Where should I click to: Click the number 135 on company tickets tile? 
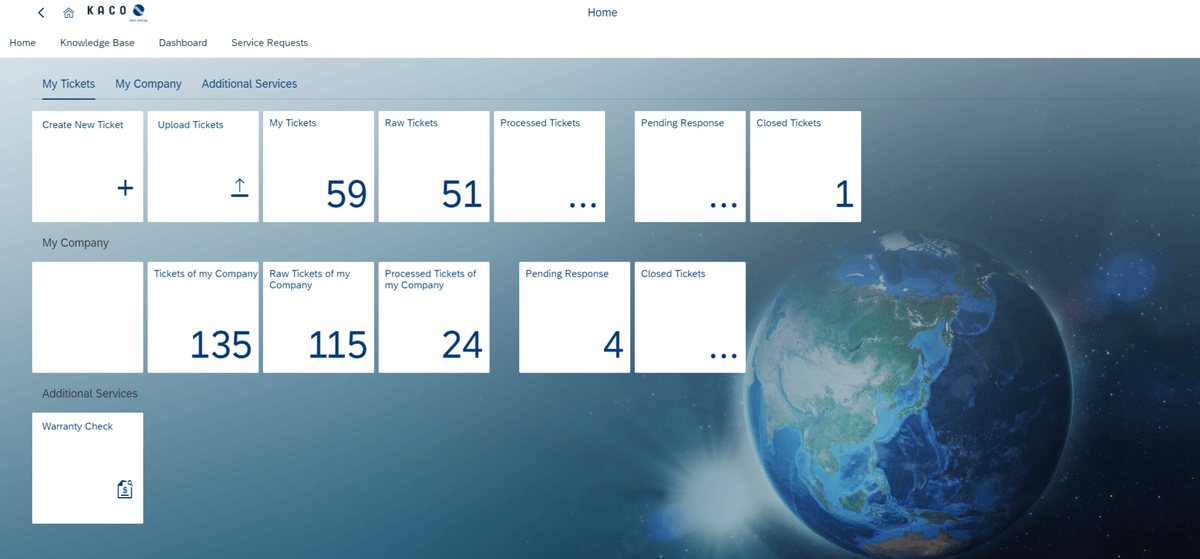pos(221,345)
